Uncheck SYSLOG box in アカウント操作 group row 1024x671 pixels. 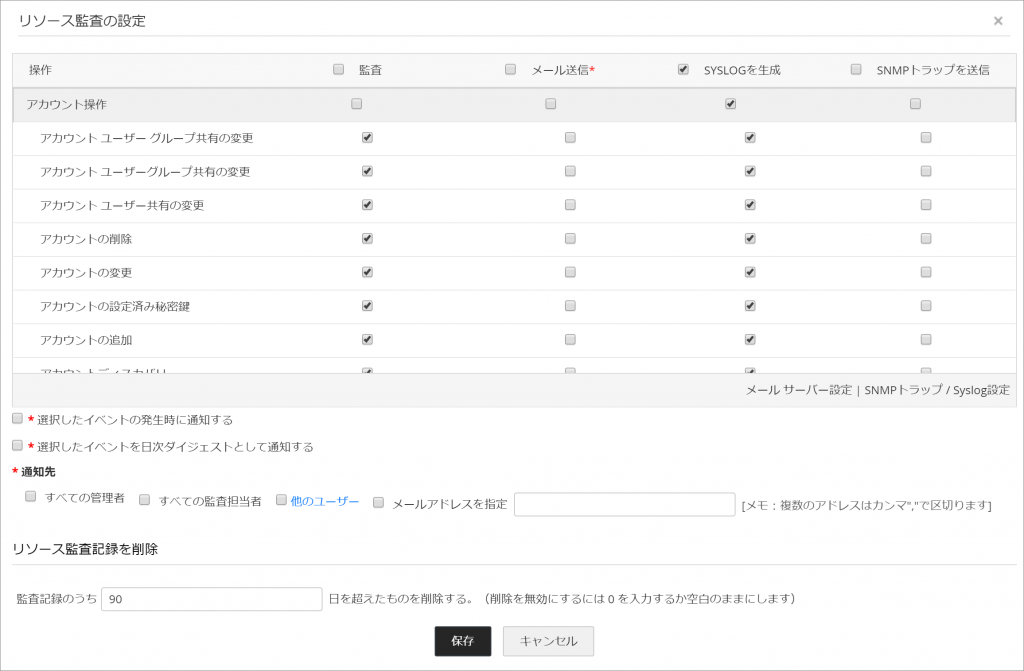coord(731,103)
